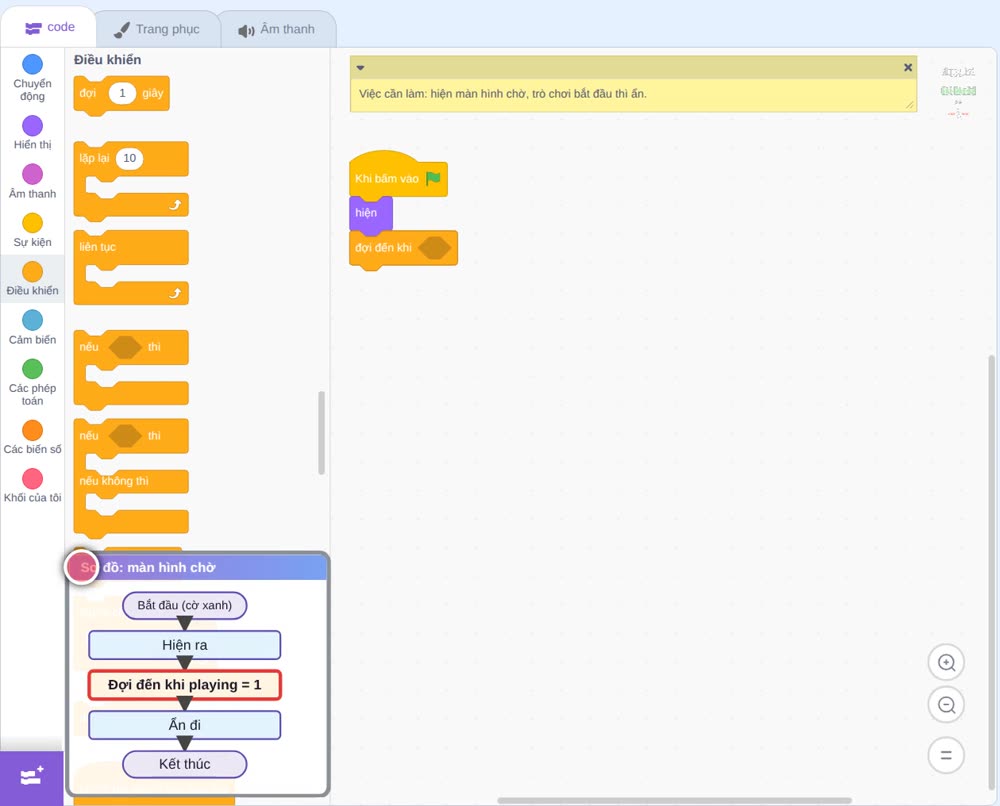Click the block palette vertical scrollbar
Image resolution: width=1000 pixels, height=806 pixels.
point(321,433)
